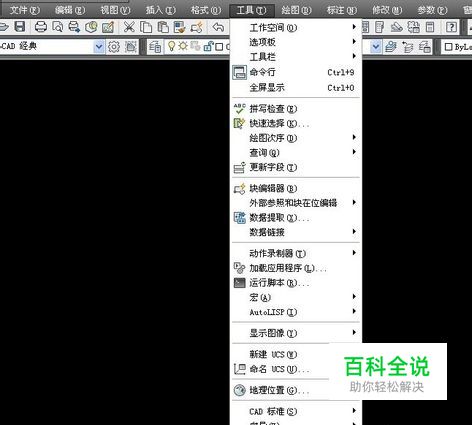Choose 块编辑器 from the Tools menu
Viewport: 472px width, 425px height.
click(x=296, y=189)
